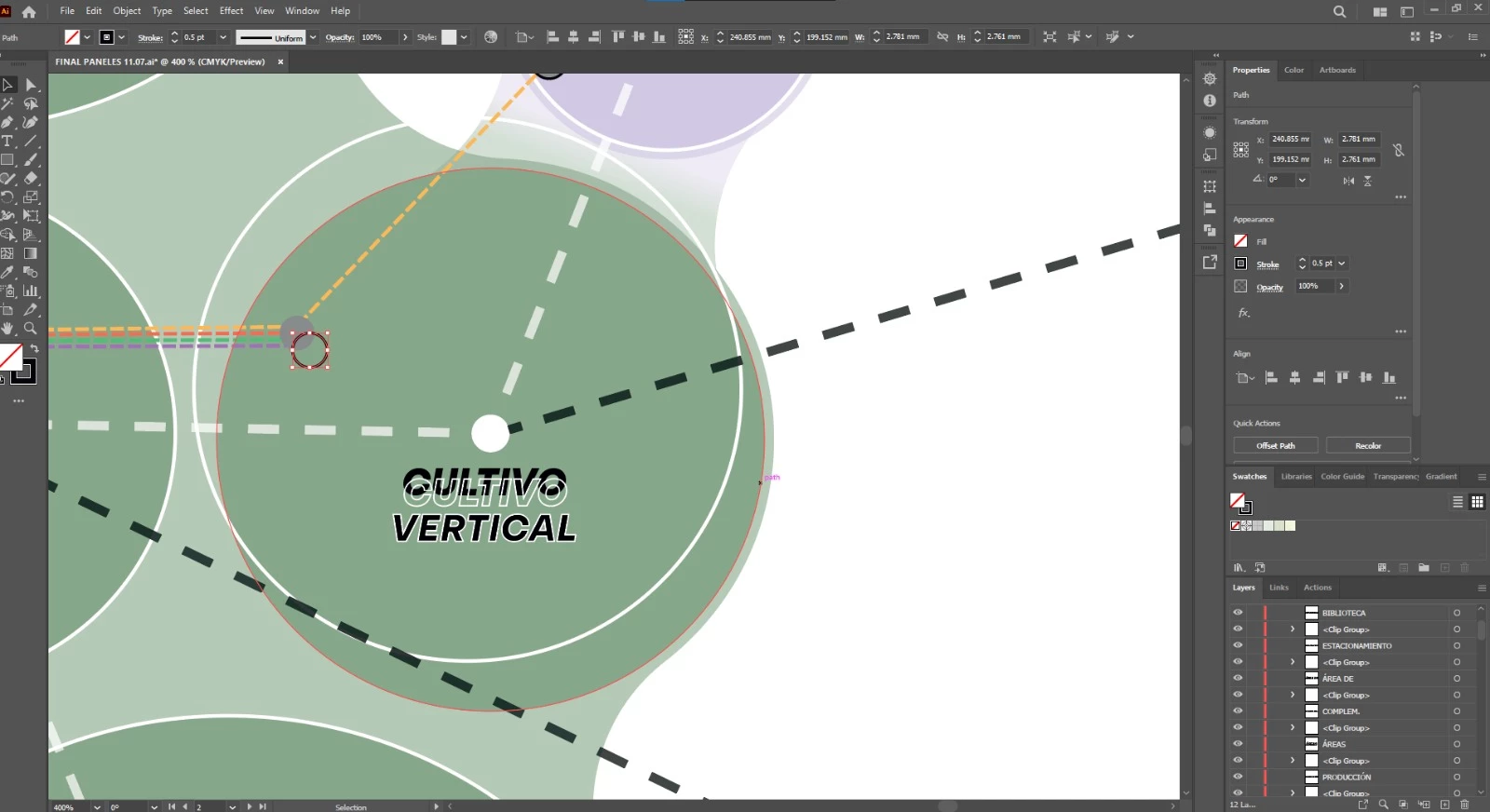Select the Free Transform tool
This screenshot has width=1490, height=812.
pyautogui.click(x=31, y=216)
